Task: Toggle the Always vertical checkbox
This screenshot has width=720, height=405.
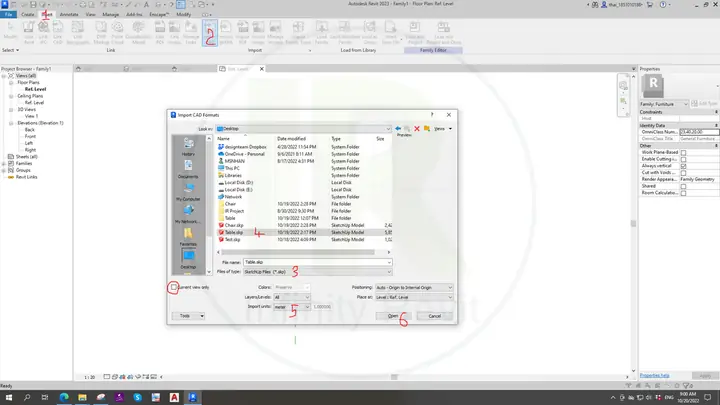Action: pos(683,166)
